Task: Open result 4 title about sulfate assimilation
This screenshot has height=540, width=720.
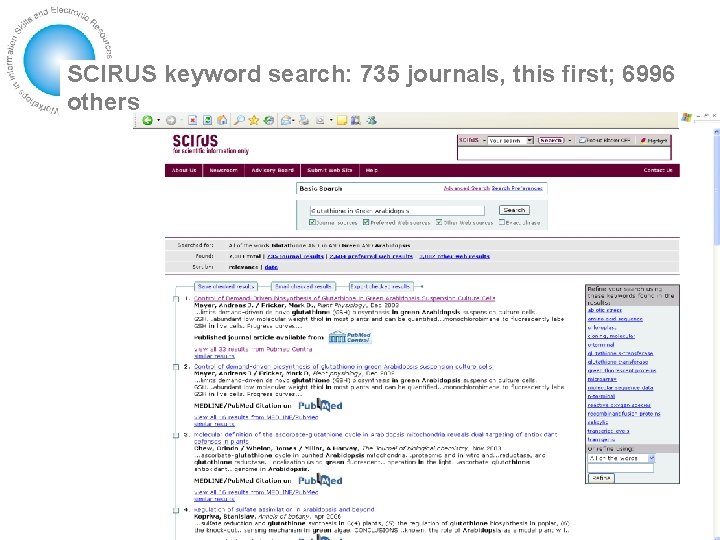Action: click(284, 509)
